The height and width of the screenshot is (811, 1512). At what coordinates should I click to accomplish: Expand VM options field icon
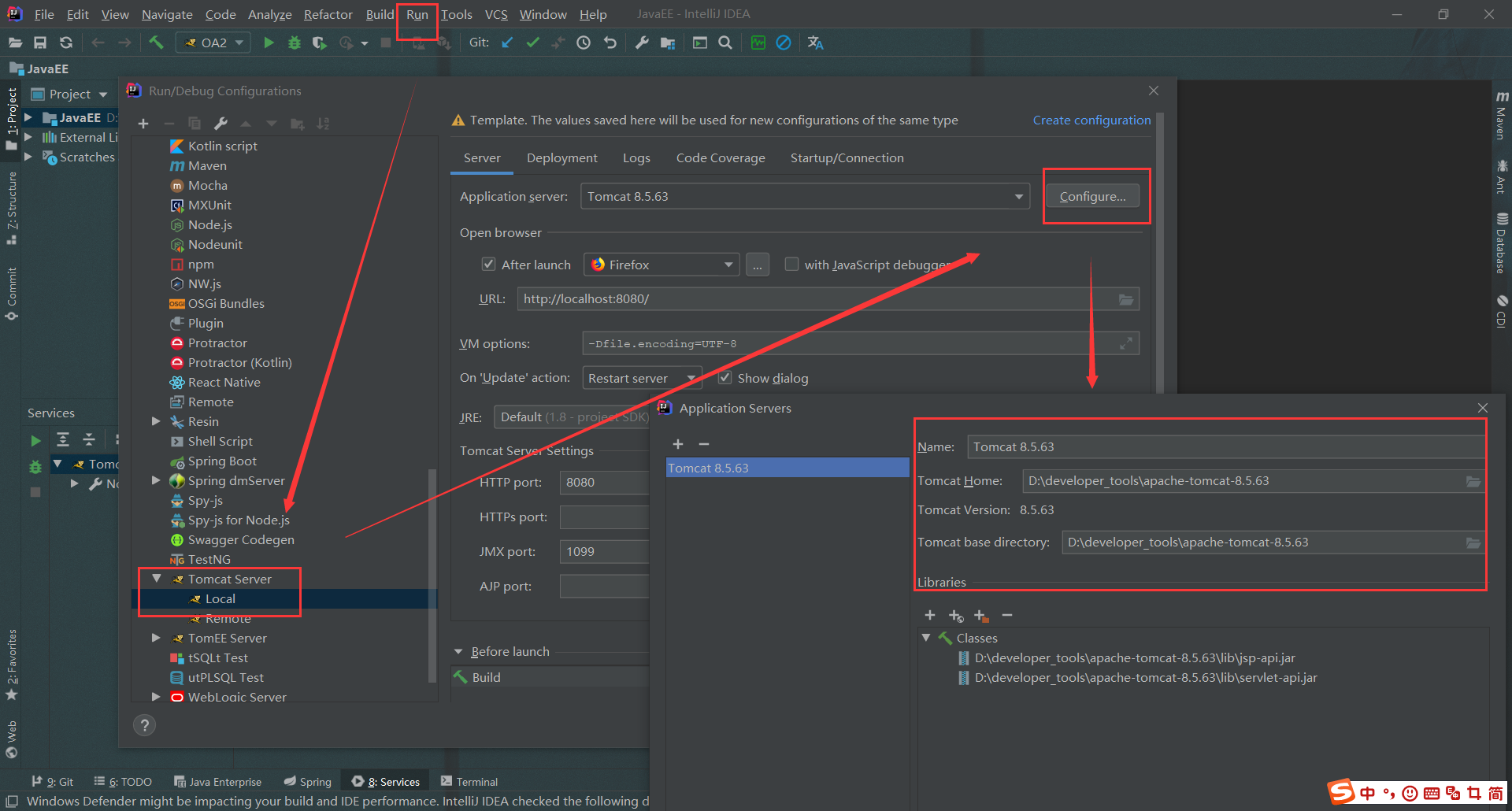[x=1126, y=343]
